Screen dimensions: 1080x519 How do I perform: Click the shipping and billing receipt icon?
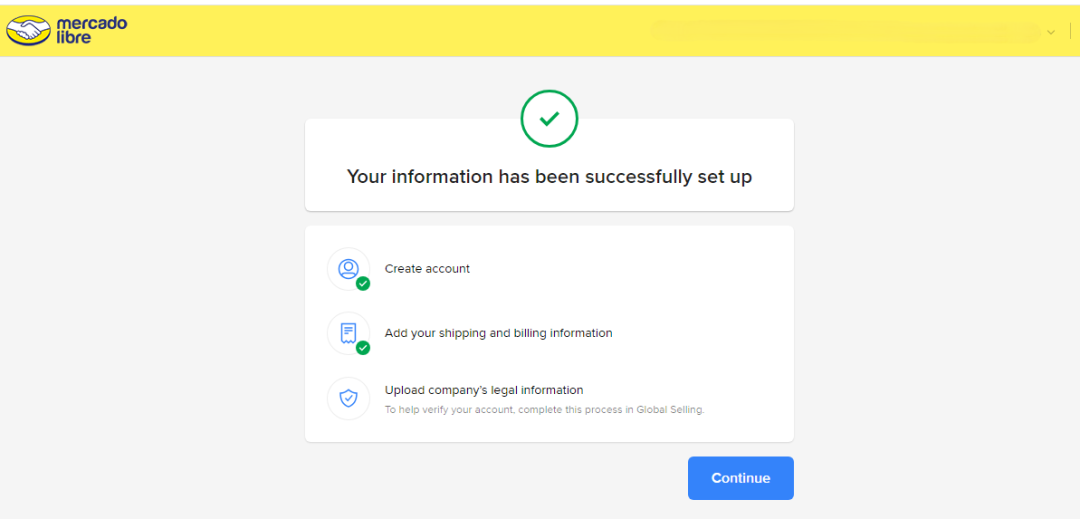(348, 333)
